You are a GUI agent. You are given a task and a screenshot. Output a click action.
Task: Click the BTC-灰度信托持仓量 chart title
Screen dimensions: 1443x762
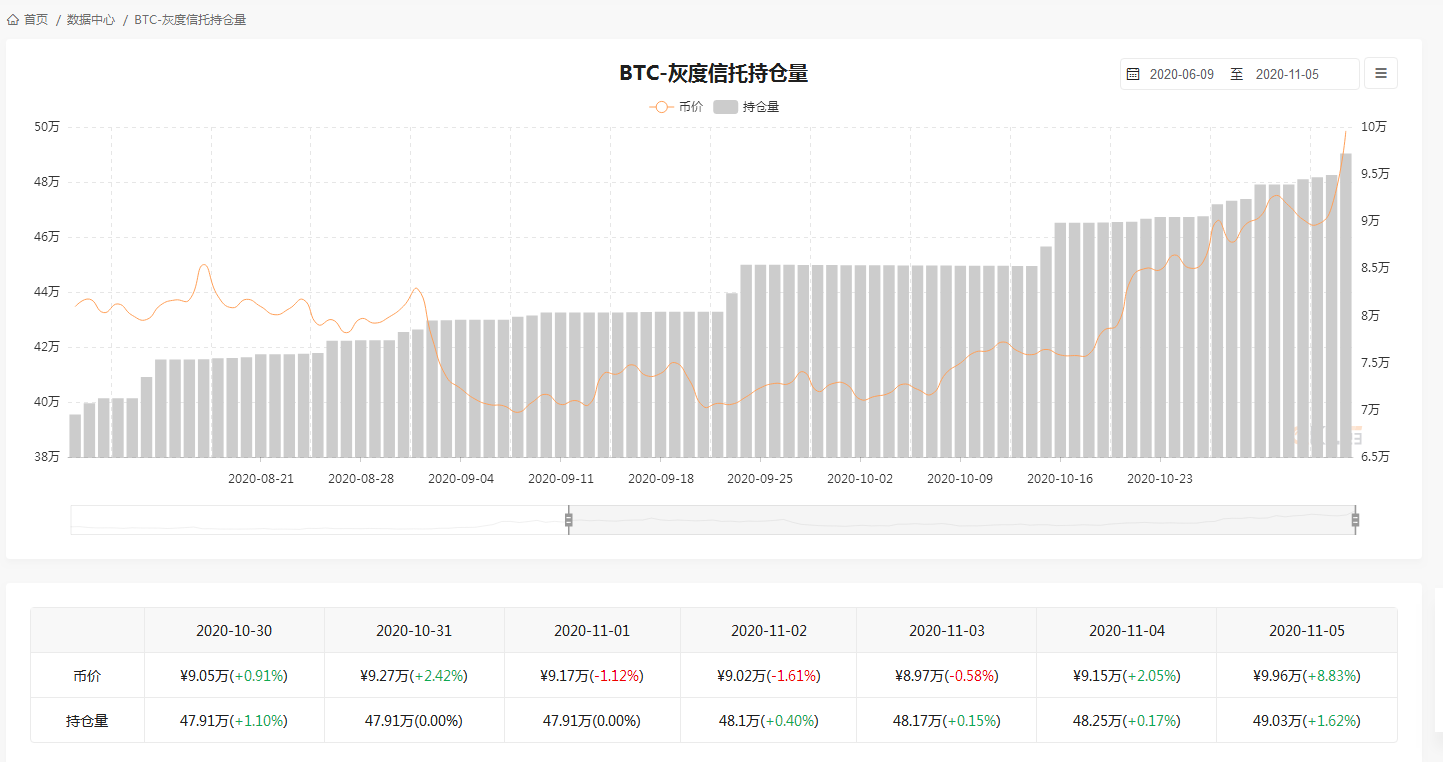pyautogui.click(x=713, y=73)
